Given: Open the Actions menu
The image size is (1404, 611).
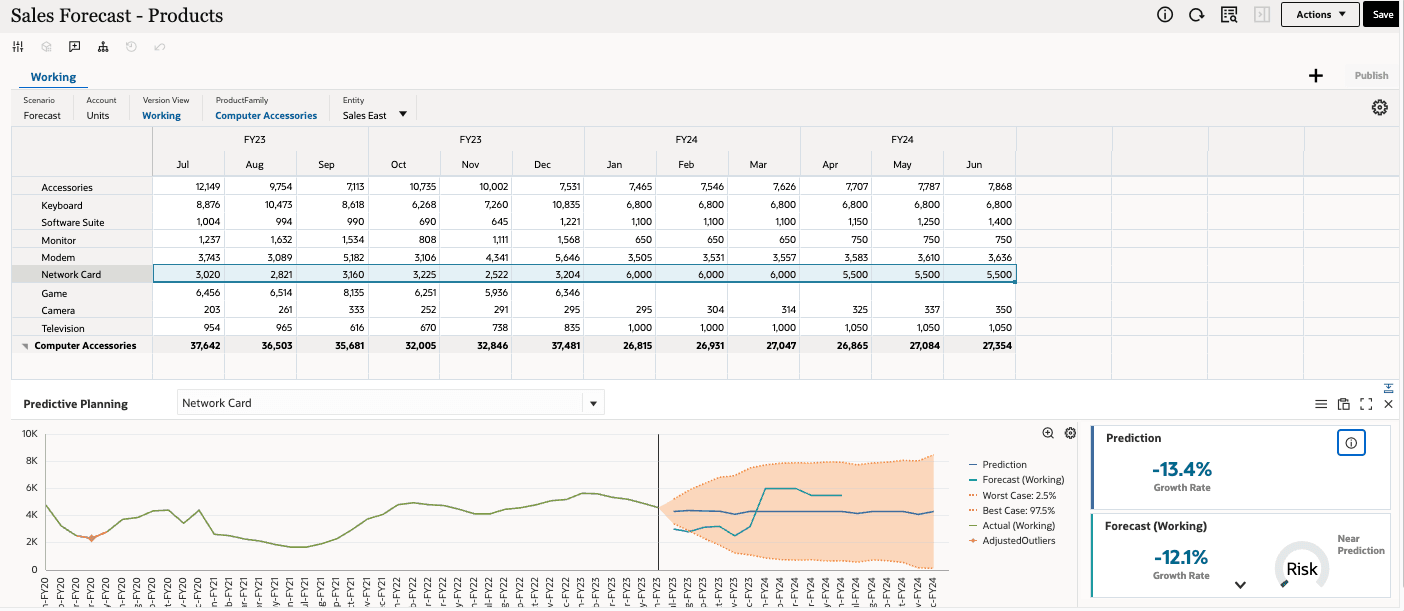Looking at the screenshot, I should point(1320,14).
